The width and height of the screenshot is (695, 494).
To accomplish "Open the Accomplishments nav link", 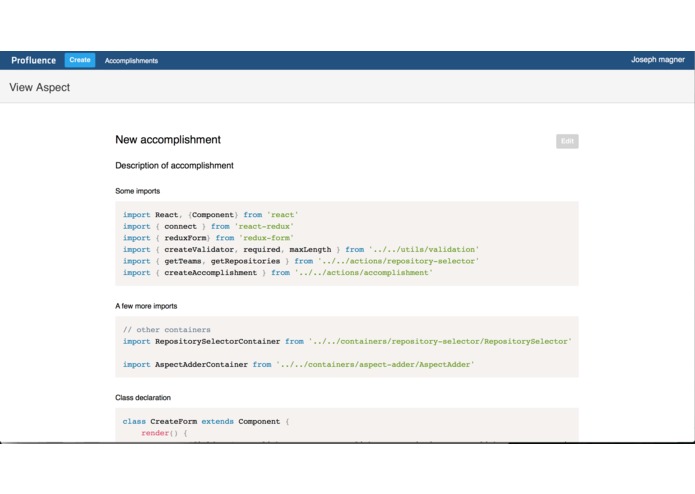I will 131,61.
